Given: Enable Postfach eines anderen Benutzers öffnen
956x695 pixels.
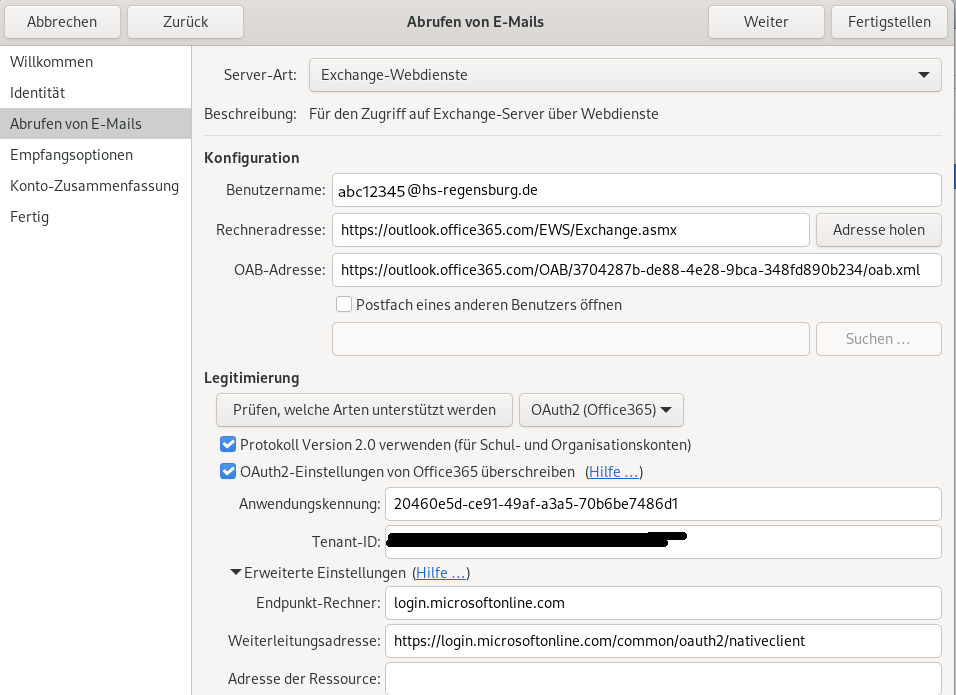Looking at the screenshot, I should click(344, 305).
